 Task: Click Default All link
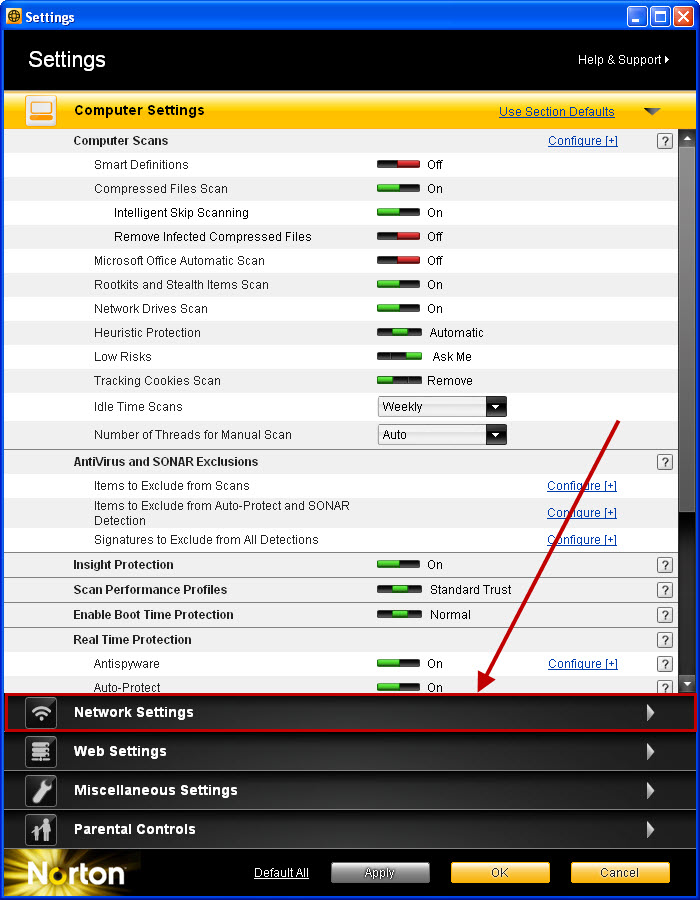coord(281,872)
